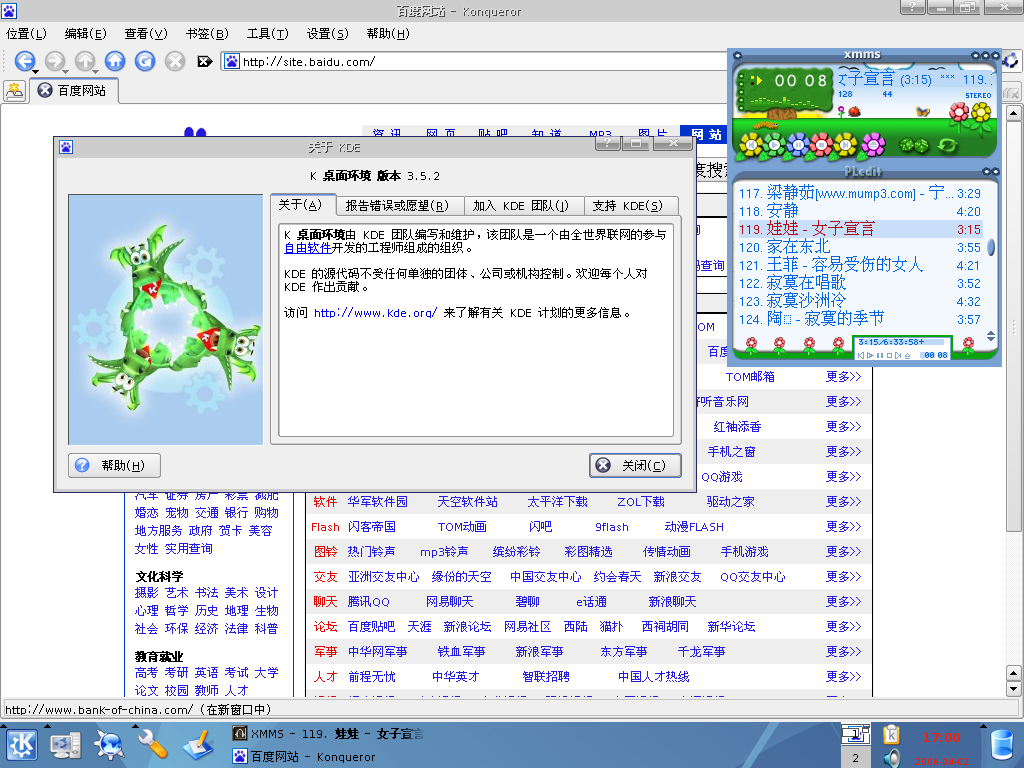
Task: Open the 查看(V) menu
Action: pyautogui.click(x=146, y=33)
